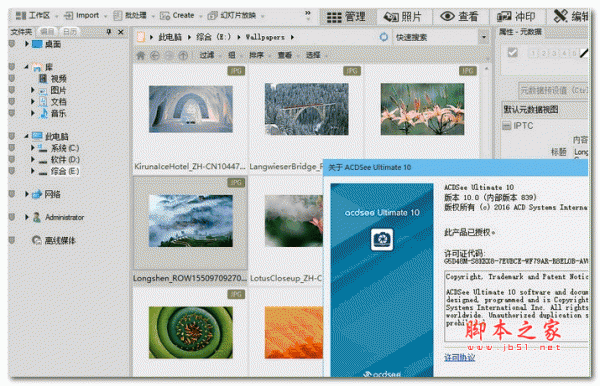Select drive 软件 (D:) in the tree
This screenshot has width=600, height=386.
(x=65, y=160)
